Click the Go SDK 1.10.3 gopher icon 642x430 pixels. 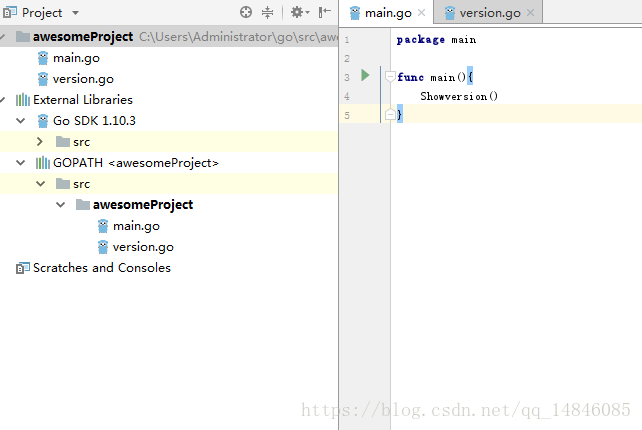pos(42,121)
